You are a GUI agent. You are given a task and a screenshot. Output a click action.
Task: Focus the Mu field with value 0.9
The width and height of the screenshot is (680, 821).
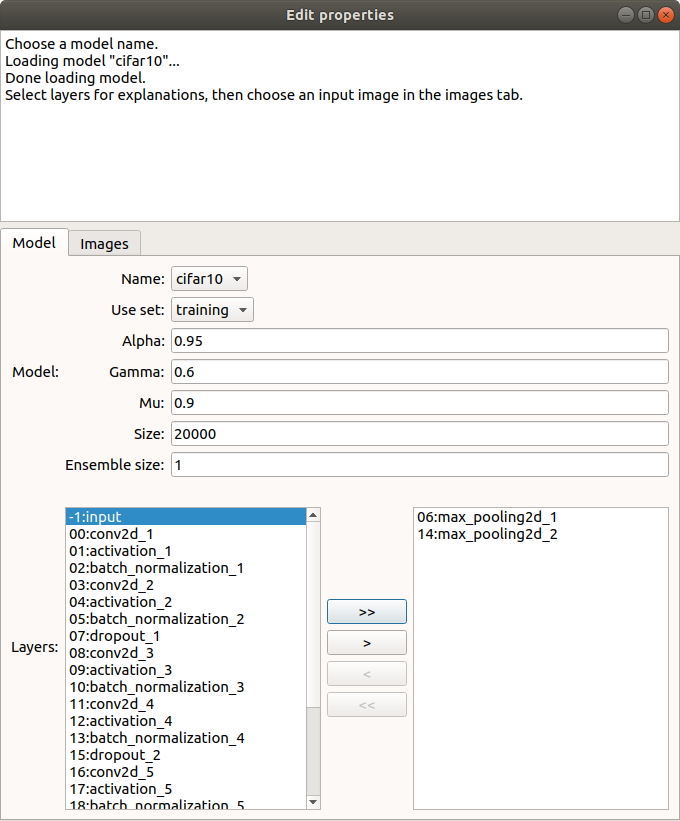tap(420, 403)
